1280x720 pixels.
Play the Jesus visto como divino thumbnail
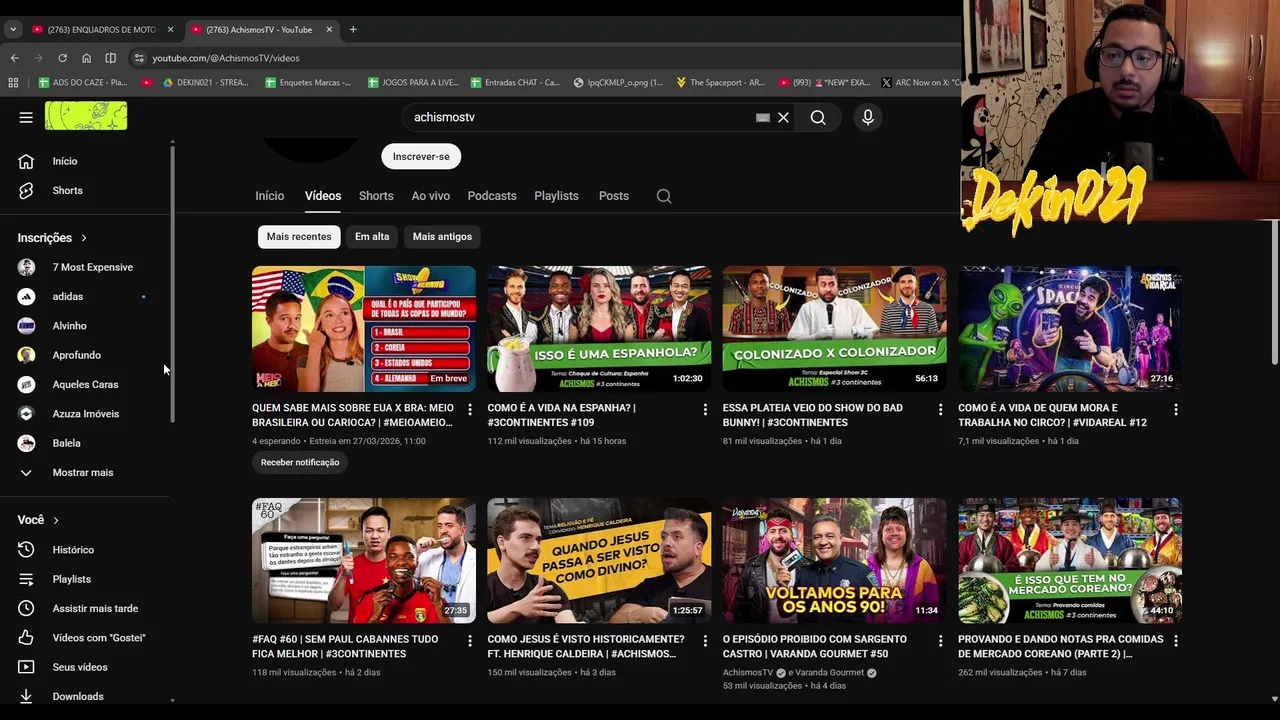coord(599,560)
